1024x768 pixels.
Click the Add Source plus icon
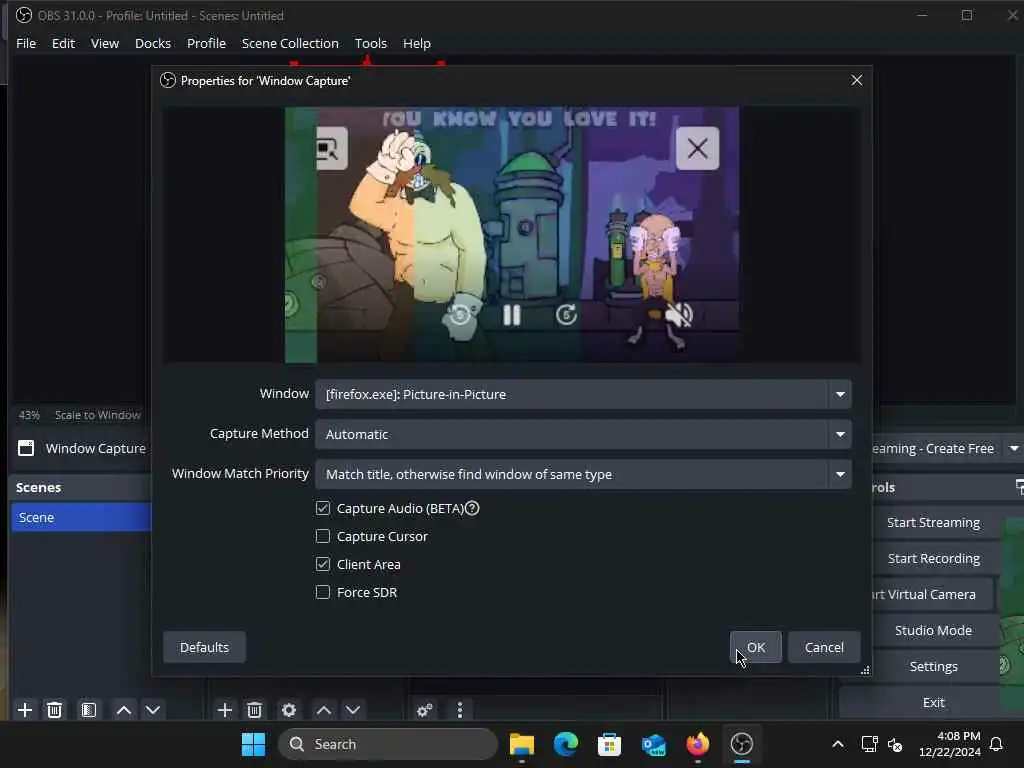(225, 710)
